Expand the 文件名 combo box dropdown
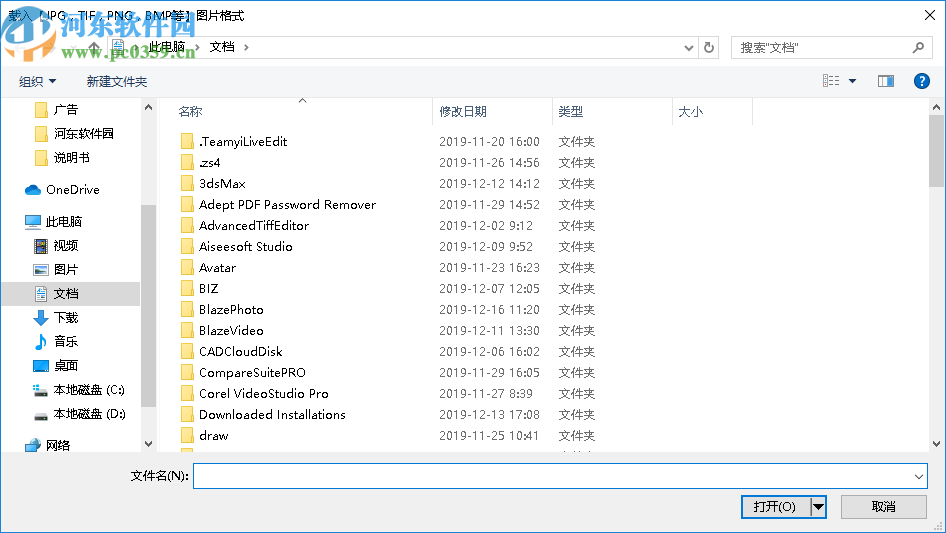946x533 pixels. (x=918, y=476)
